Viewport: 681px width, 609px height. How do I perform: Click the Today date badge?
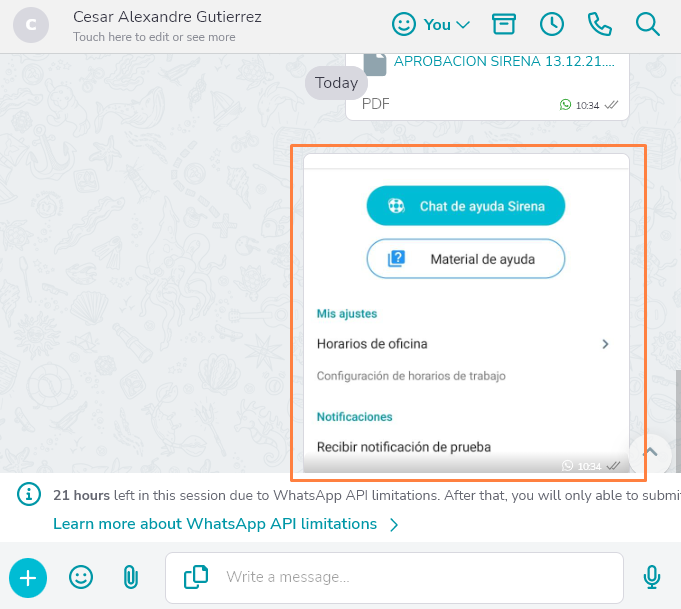click(x=336, y=83)
